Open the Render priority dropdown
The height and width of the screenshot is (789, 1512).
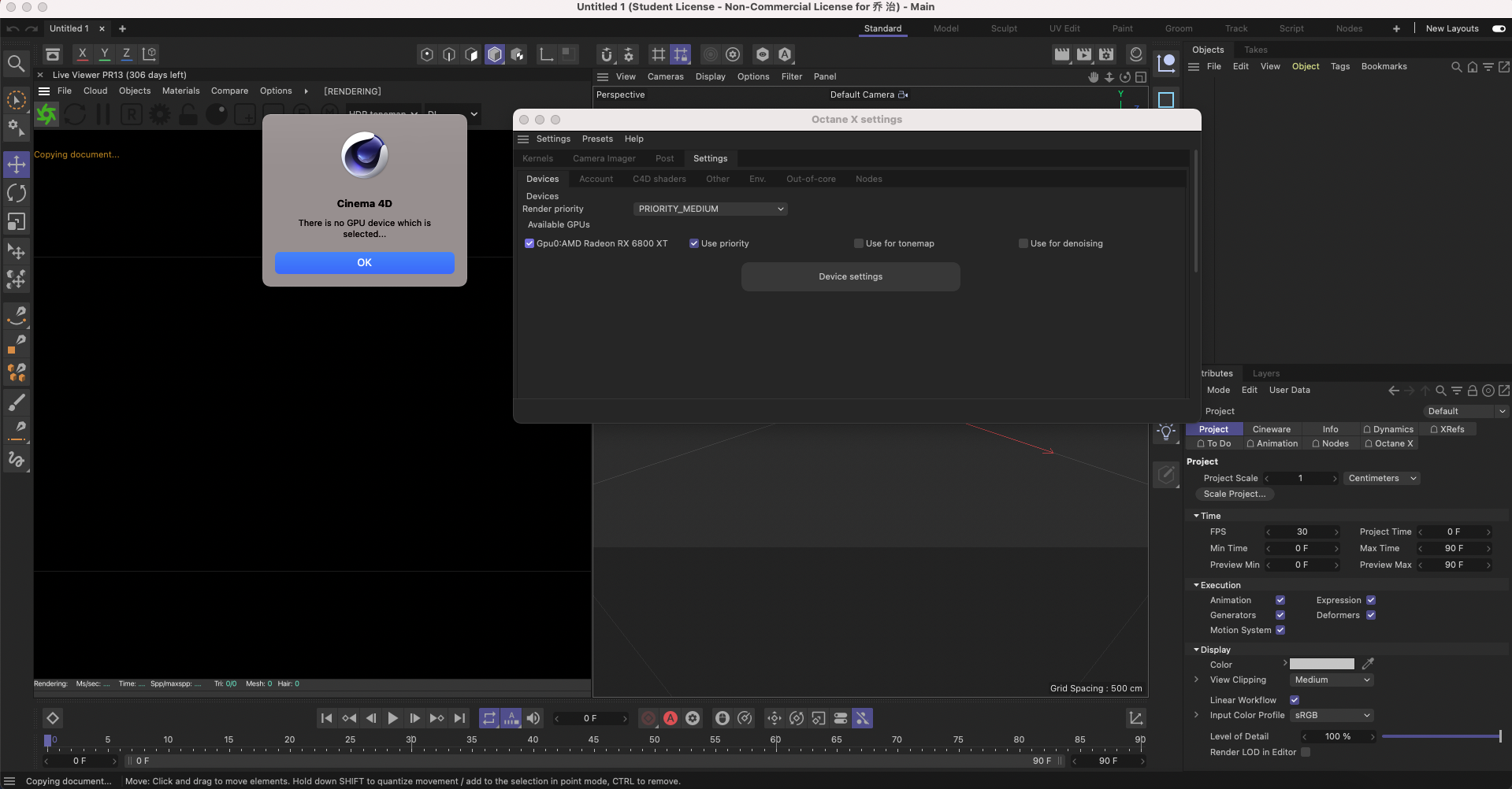[710, 209]
